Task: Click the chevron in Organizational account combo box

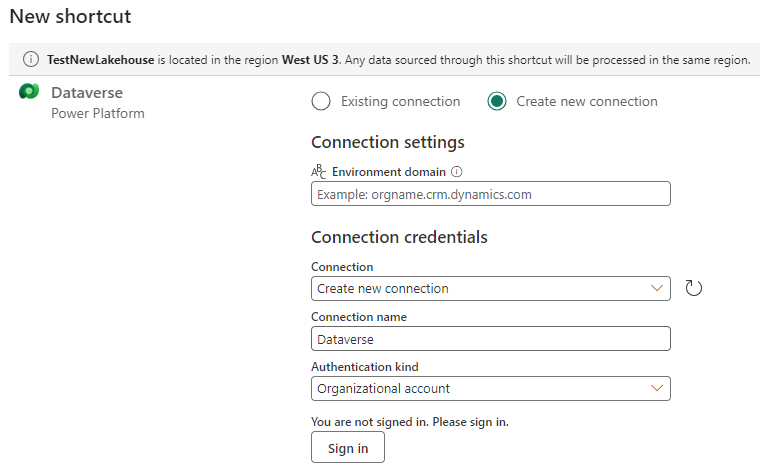Action: click(657, 388)
